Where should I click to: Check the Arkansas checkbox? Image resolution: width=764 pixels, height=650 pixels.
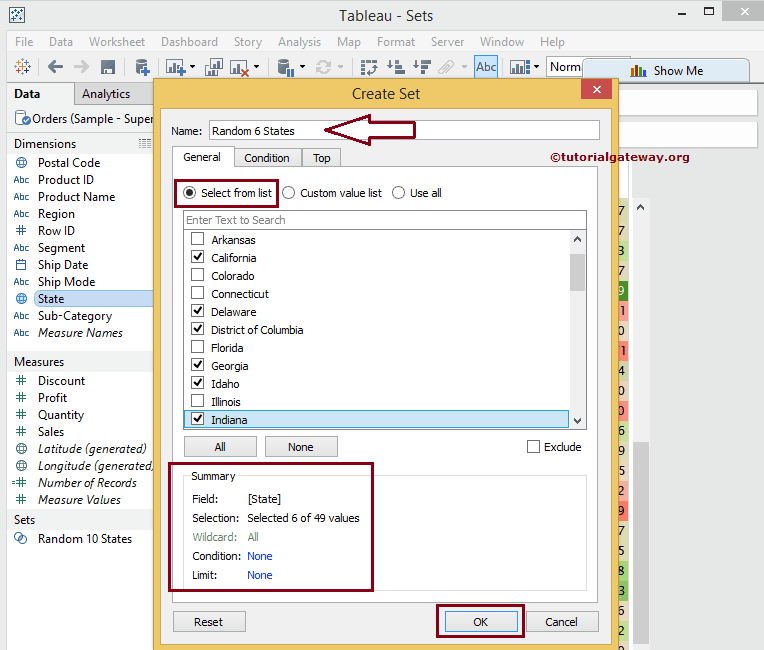pyautogui.click(x=197, y=239)
